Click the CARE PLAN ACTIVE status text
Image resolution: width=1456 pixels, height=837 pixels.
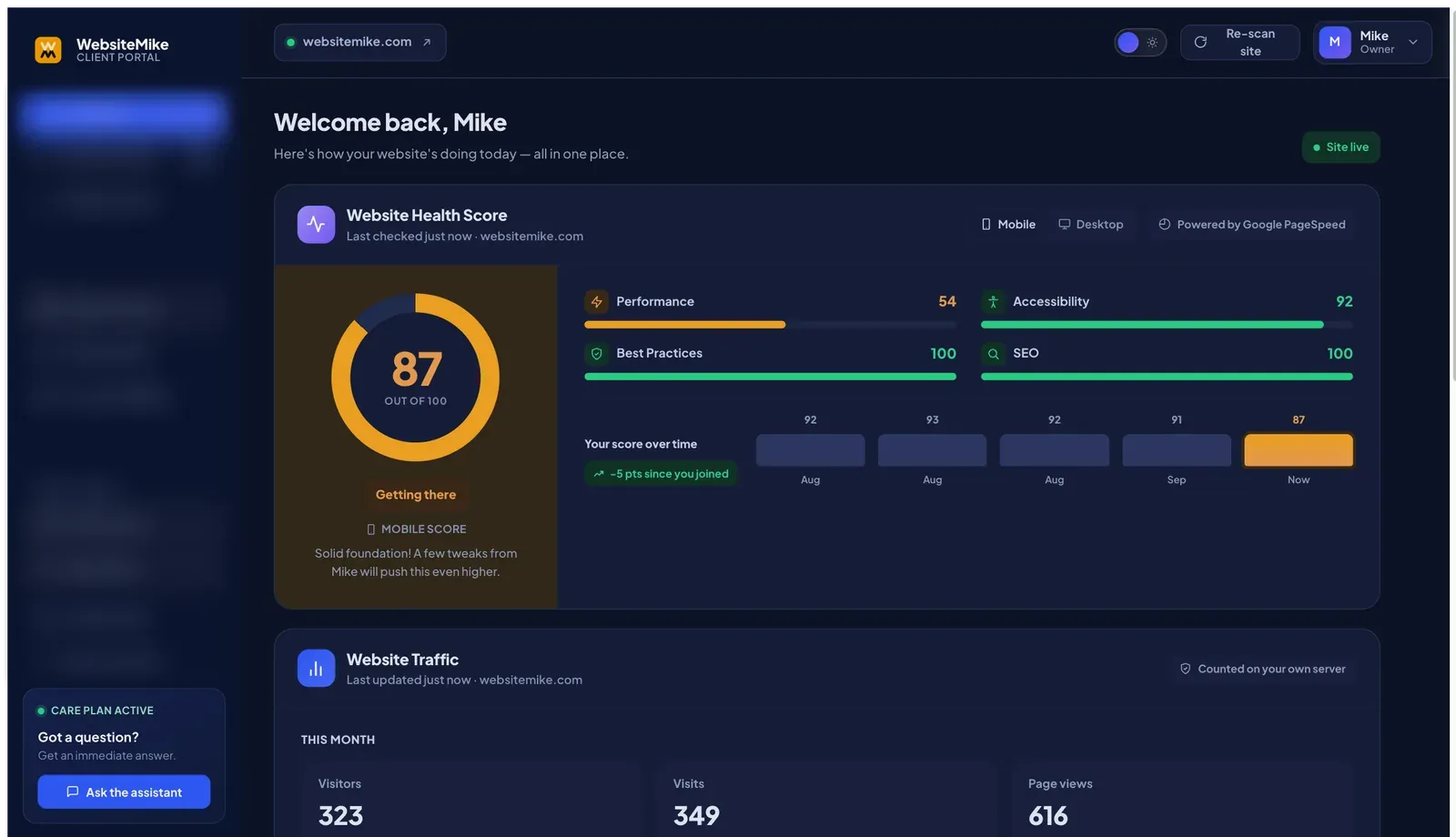[102, 711]
